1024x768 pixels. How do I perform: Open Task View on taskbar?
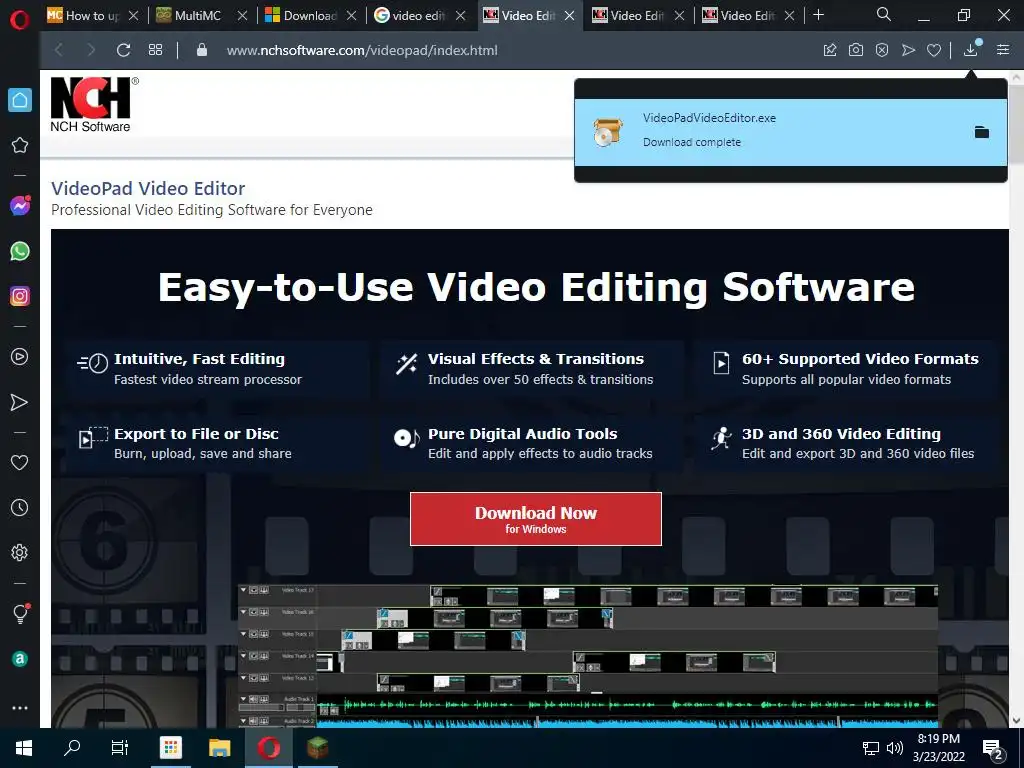tap(120, 748)
